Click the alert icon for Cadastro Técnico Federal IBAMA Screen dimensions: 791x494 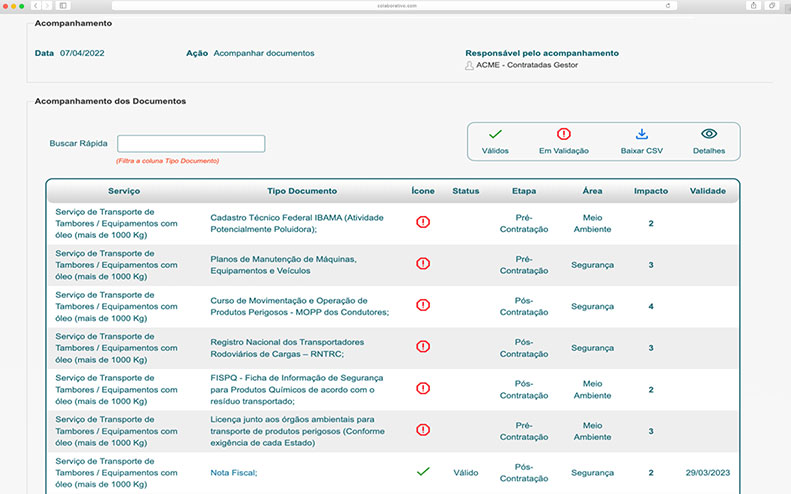tap(423, 222)
